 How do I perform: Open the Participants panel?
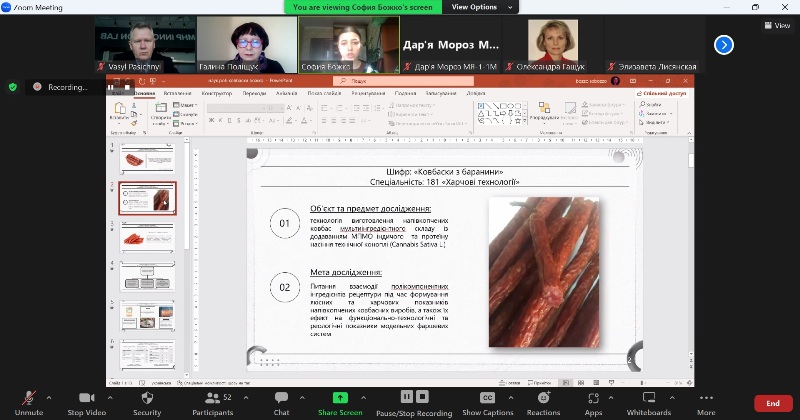pos(212,399)
